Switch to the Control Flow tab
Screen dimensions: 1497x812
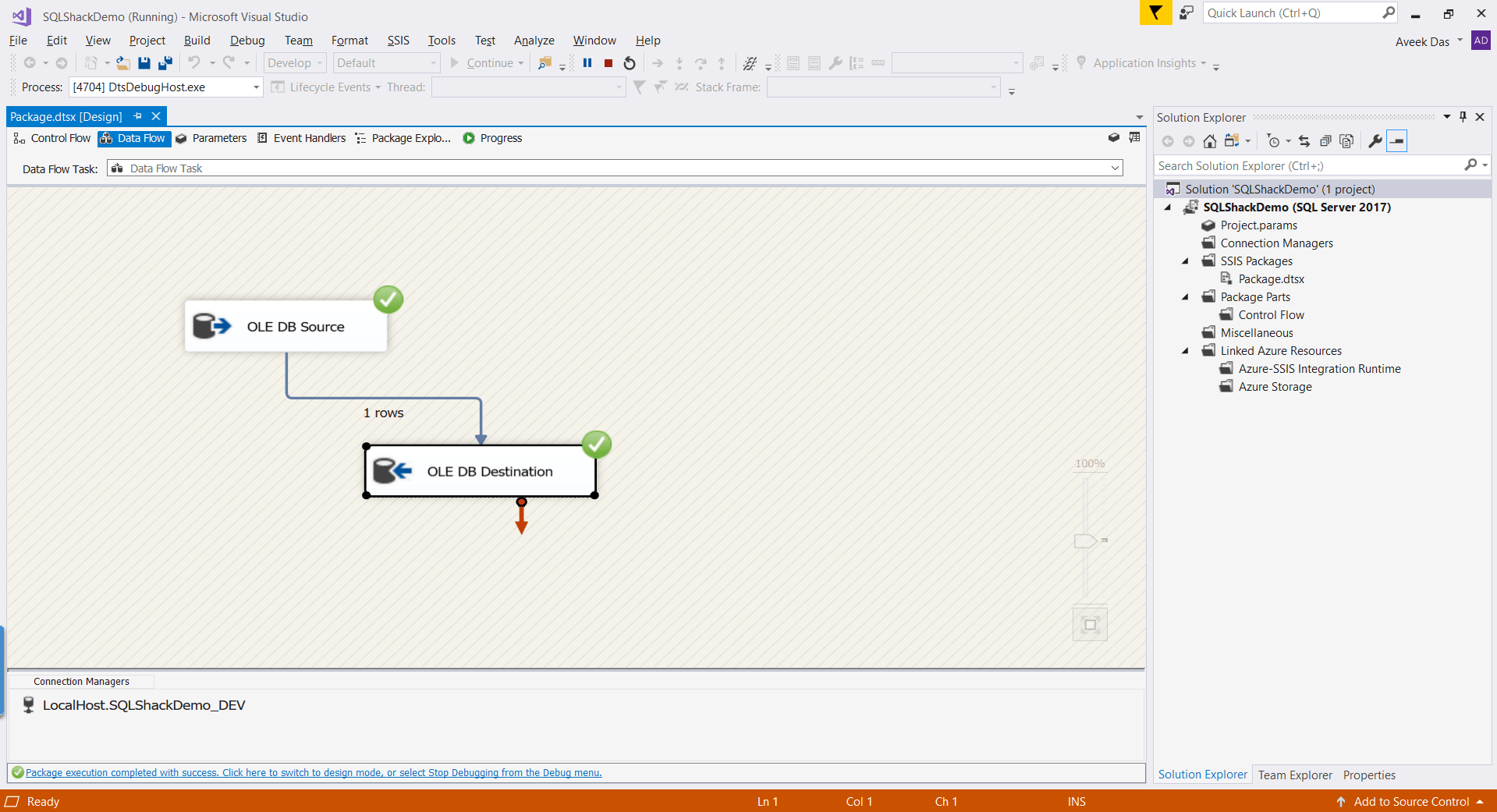coord(60,138)
